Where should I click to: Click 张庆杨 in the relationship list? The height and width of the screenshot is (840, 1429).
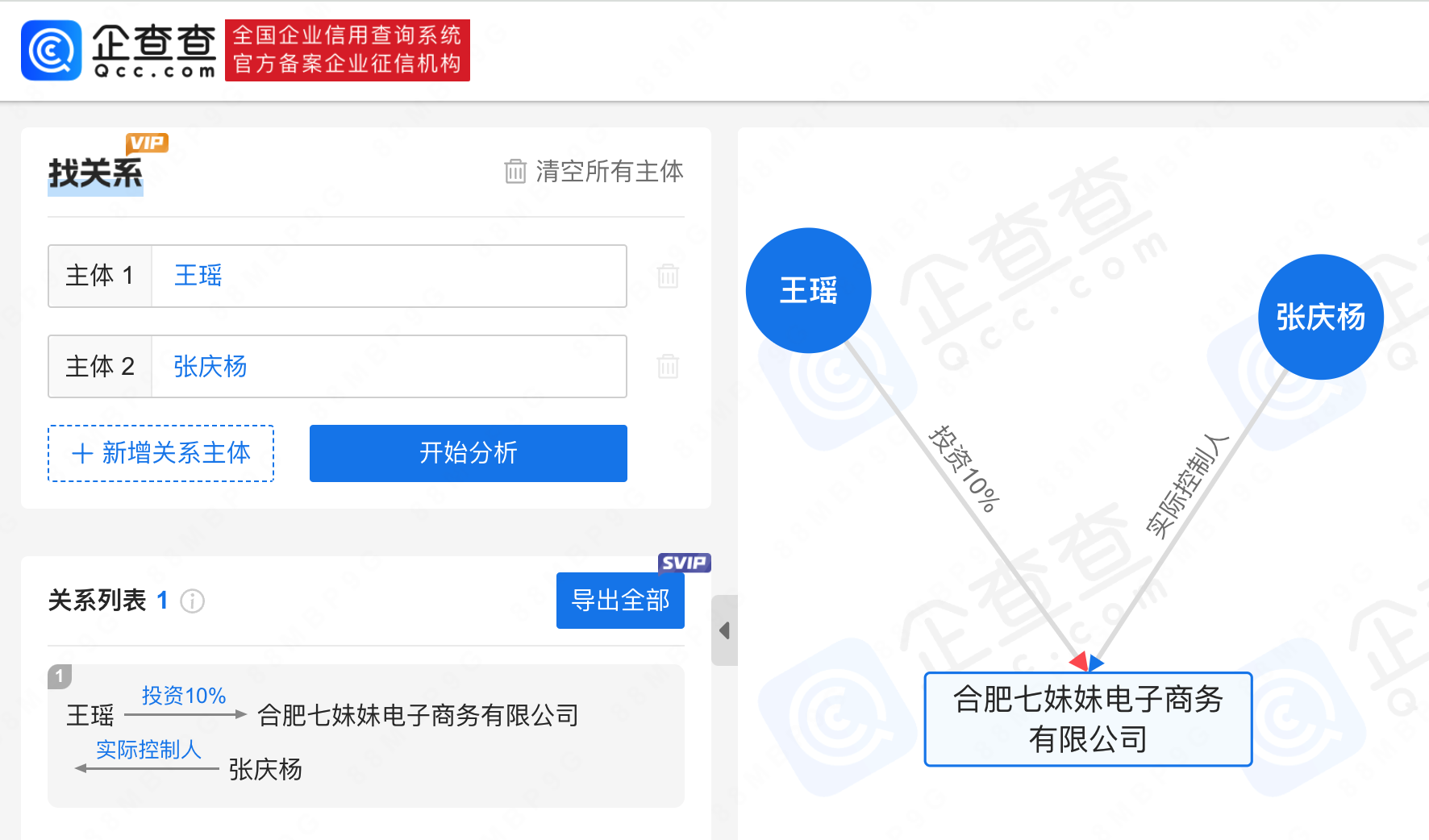click(265, 769)
